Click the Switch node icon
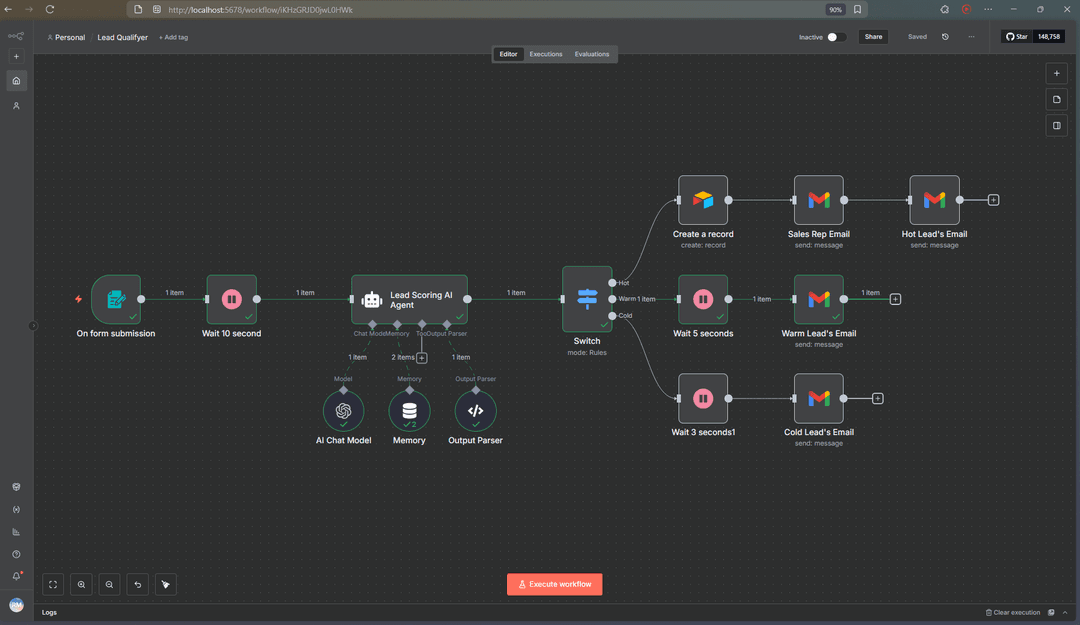The width and height of the screenshot is (1080, 625). (x=586, y=298)
